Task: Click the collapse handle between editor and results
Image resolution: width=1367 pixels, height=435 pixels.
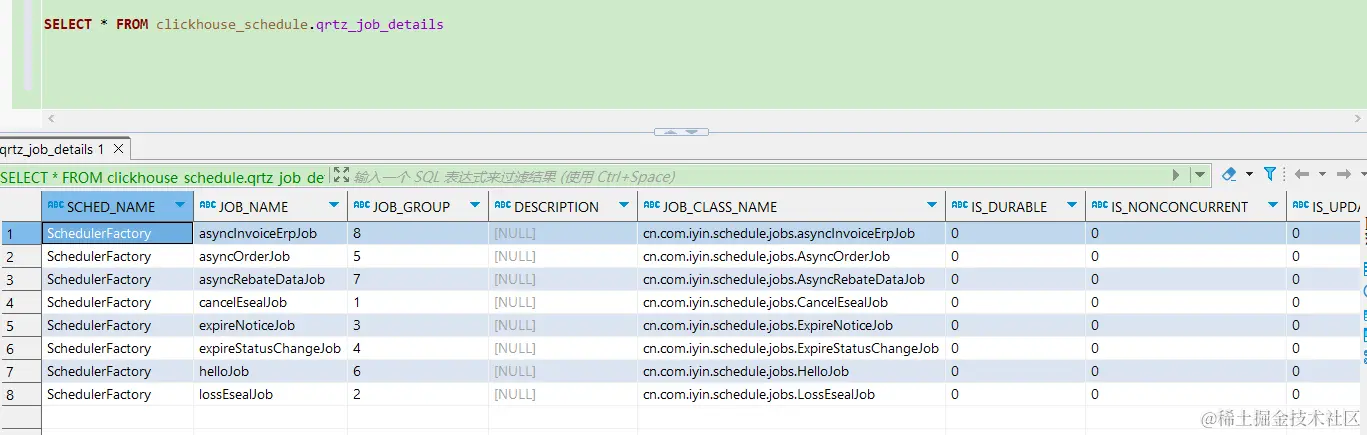Action: [682, 131]
